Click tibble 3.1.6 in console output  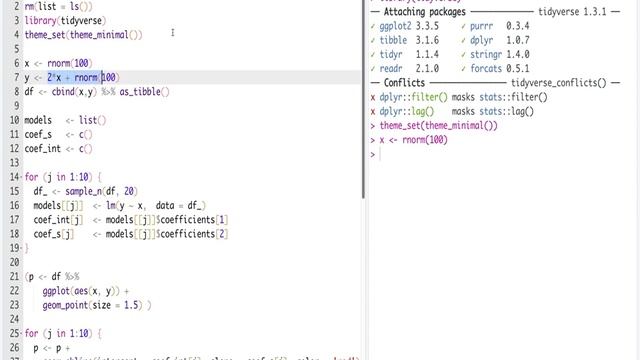409,40
